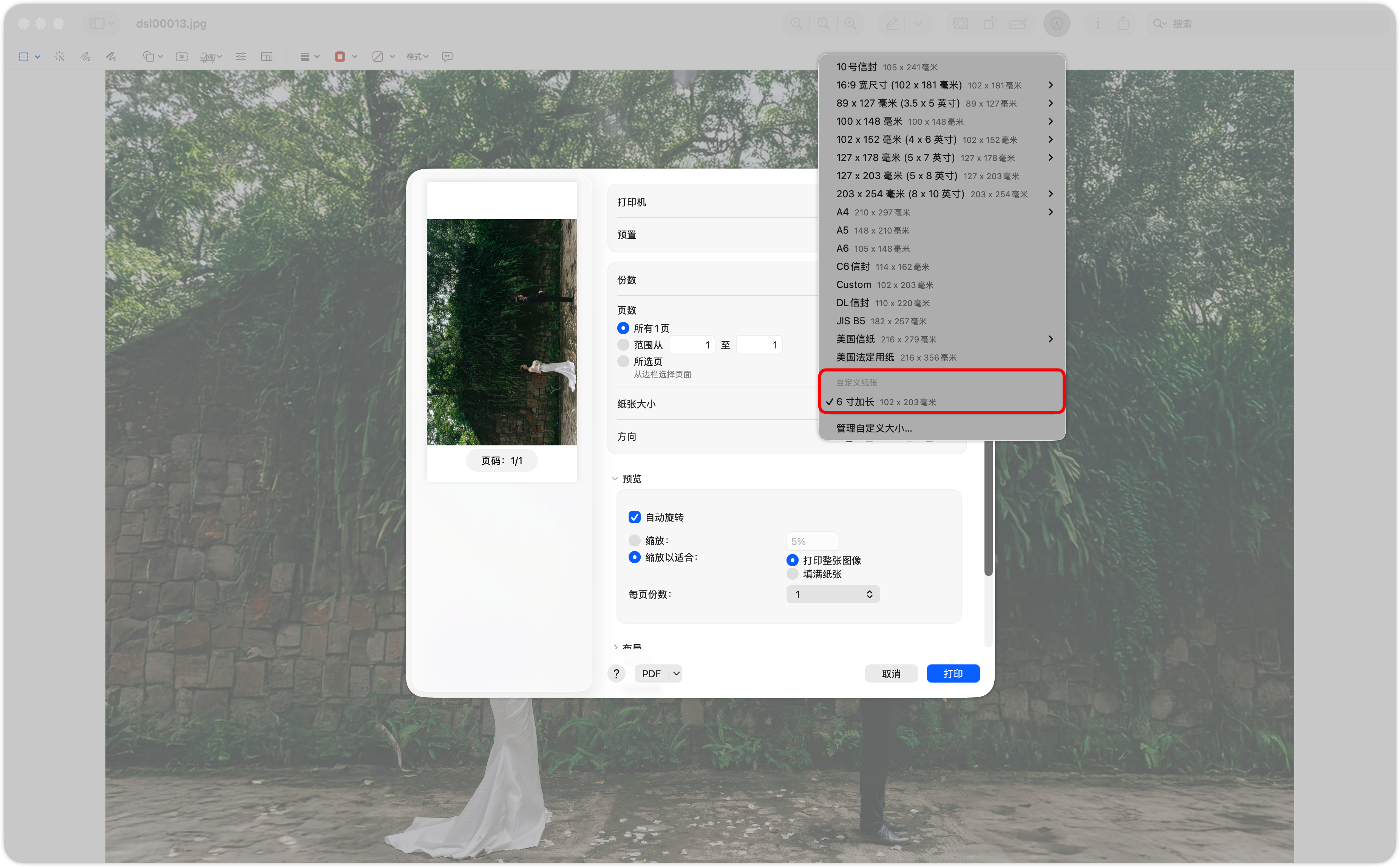The width and height of the screenshot is (1400, 867).
Task: Click the speech bubble annotation icon
Action: point(448,57)
